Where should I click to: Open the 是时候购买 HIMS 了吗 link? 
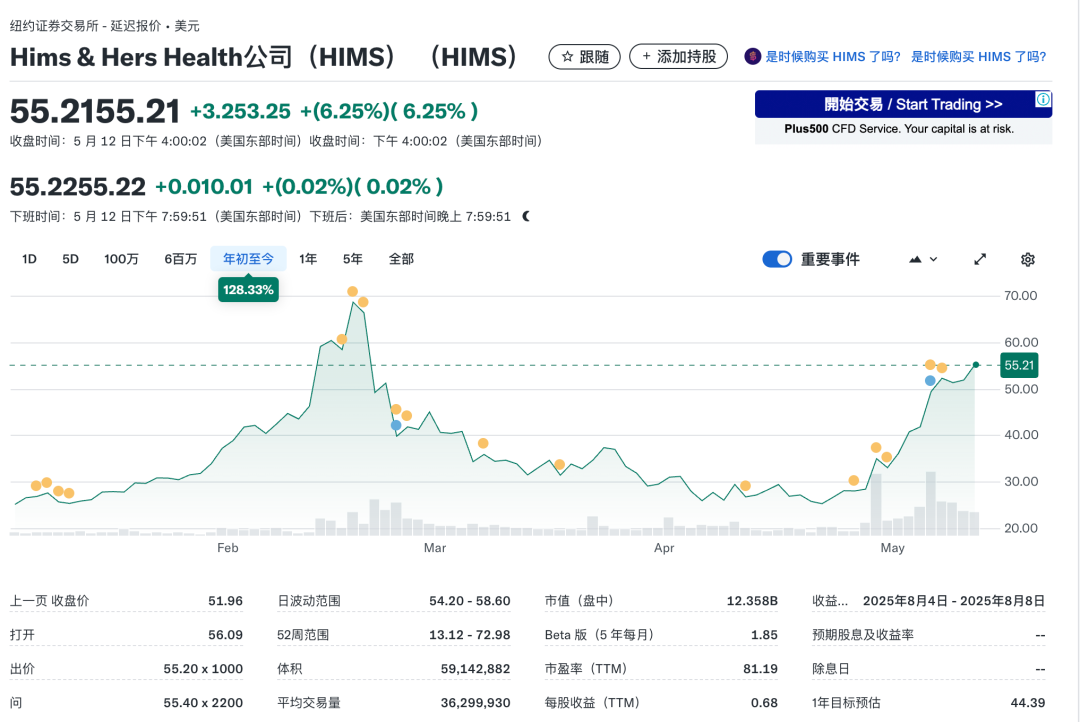point(832,57)
